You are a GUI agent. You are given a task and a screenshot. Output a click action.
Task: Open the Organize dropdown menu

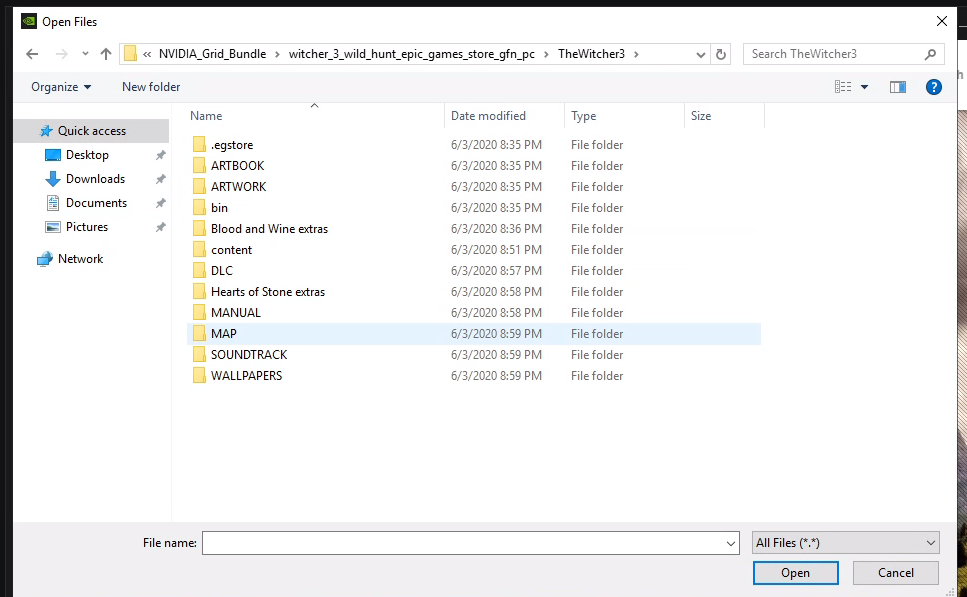[61, 87]
